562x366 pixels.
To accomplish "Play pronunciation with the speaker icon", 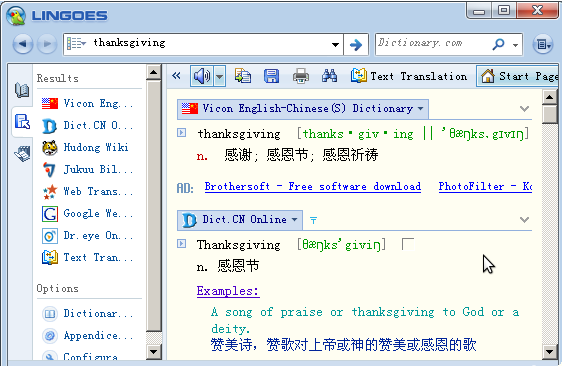I will click(x=202, y=76).
